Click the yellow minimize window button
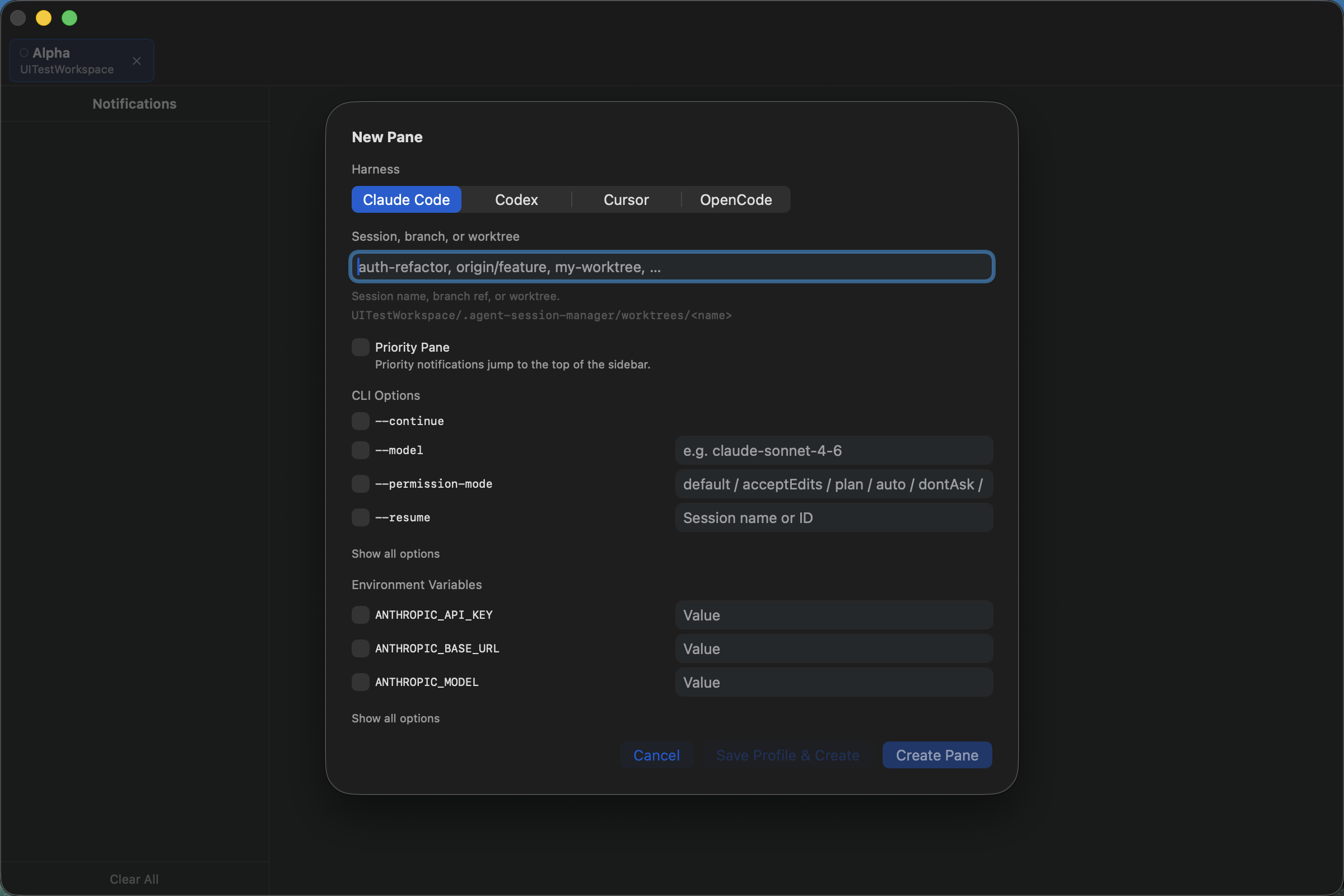This screenshot has height=896, width=1344. click(44, 18)
